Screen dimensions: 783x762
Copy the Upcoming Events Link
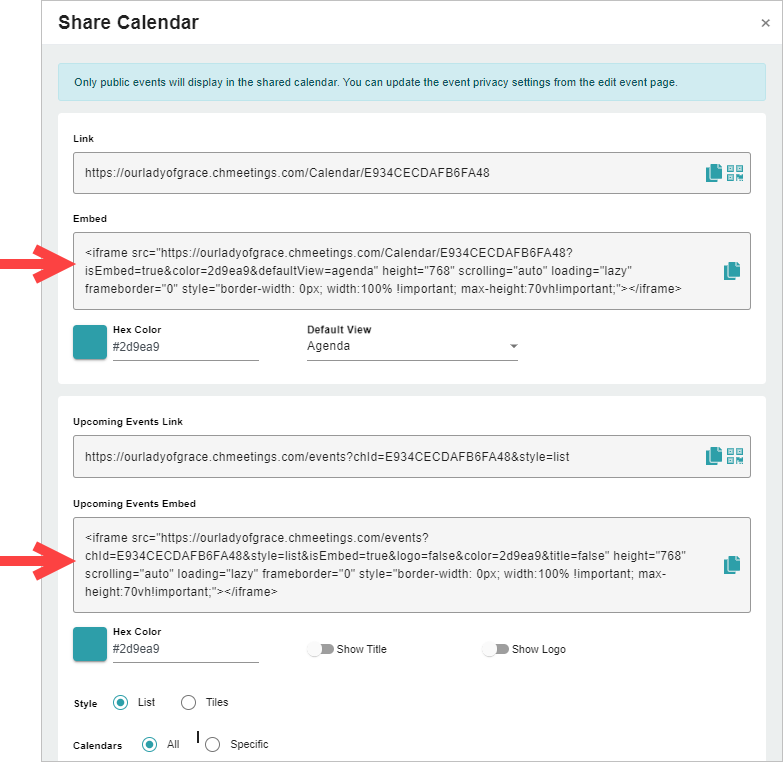click(x=714, y=456)
